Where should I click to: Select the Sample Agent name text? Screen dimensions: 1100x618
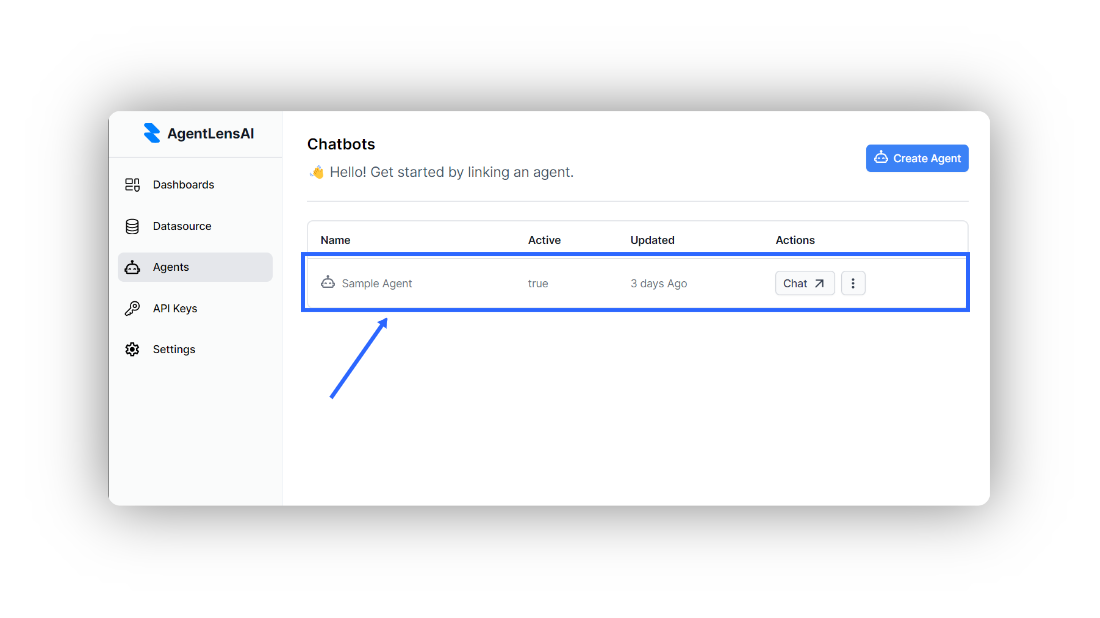(x=377, y=284)
